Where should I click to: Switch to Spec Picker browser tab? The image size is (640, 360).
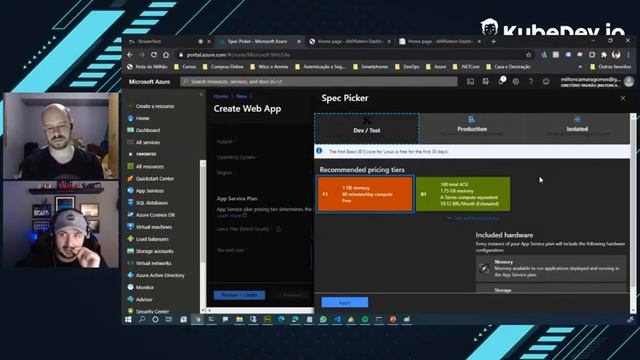pos(259,41)
